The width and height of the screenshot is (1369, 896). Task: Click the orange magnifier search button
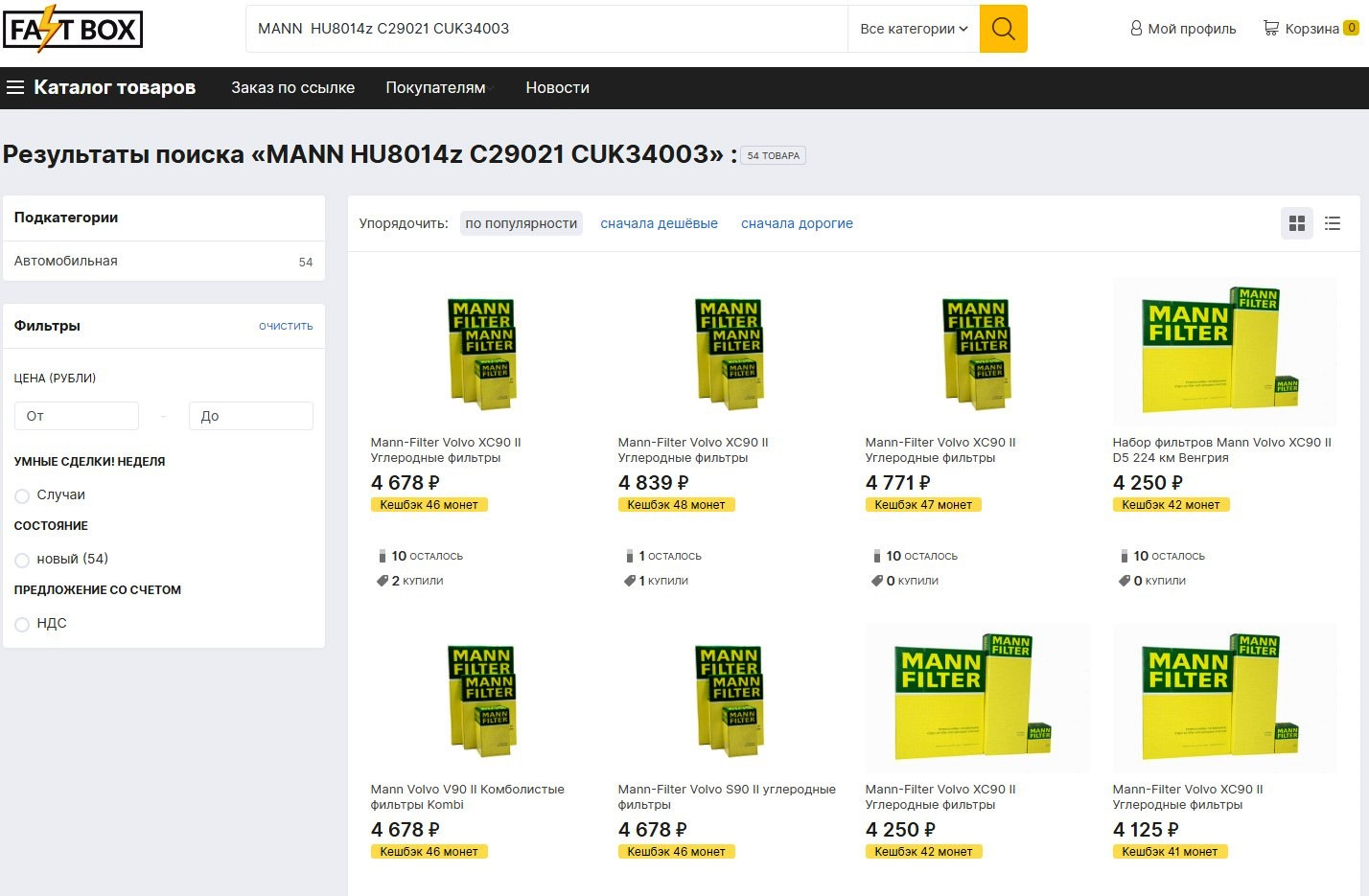click(x=1003, y=29)
